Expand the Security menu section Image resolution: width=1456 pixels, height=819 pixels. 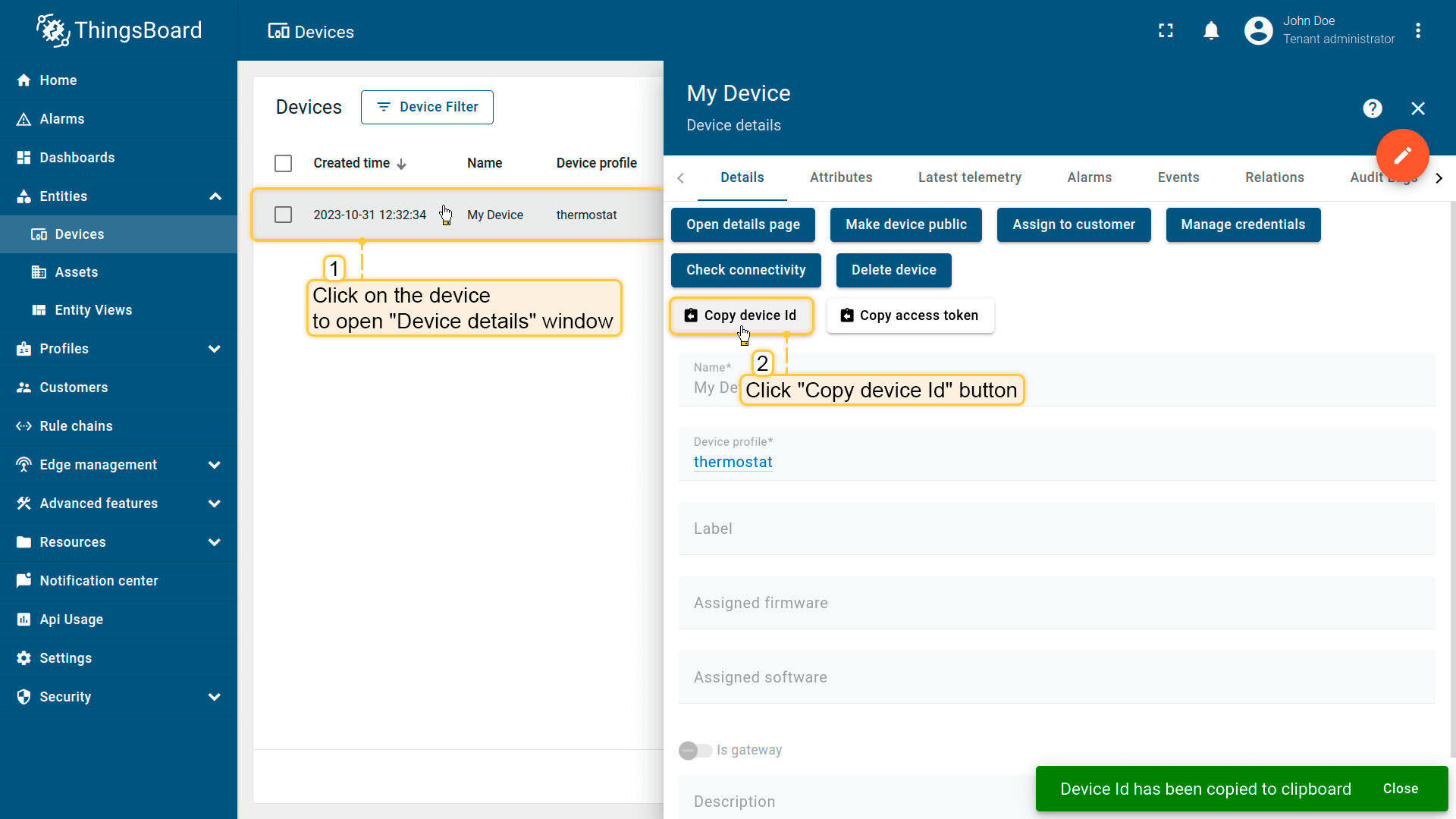215,697
